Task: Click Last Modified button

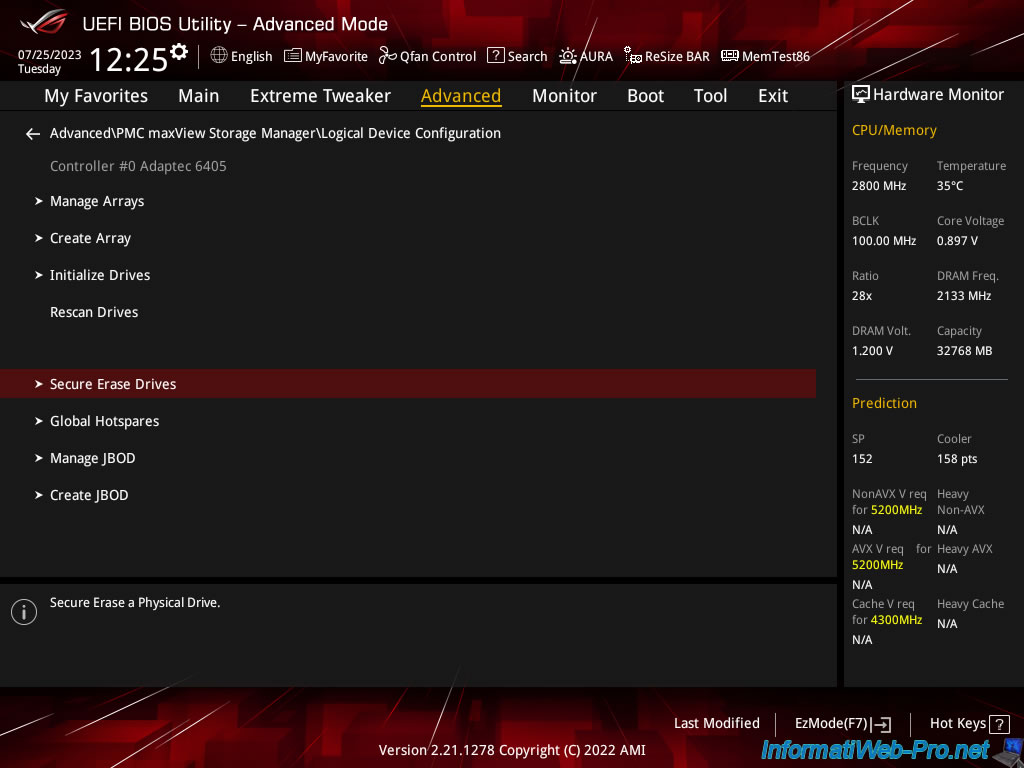Action: point(716,724)
